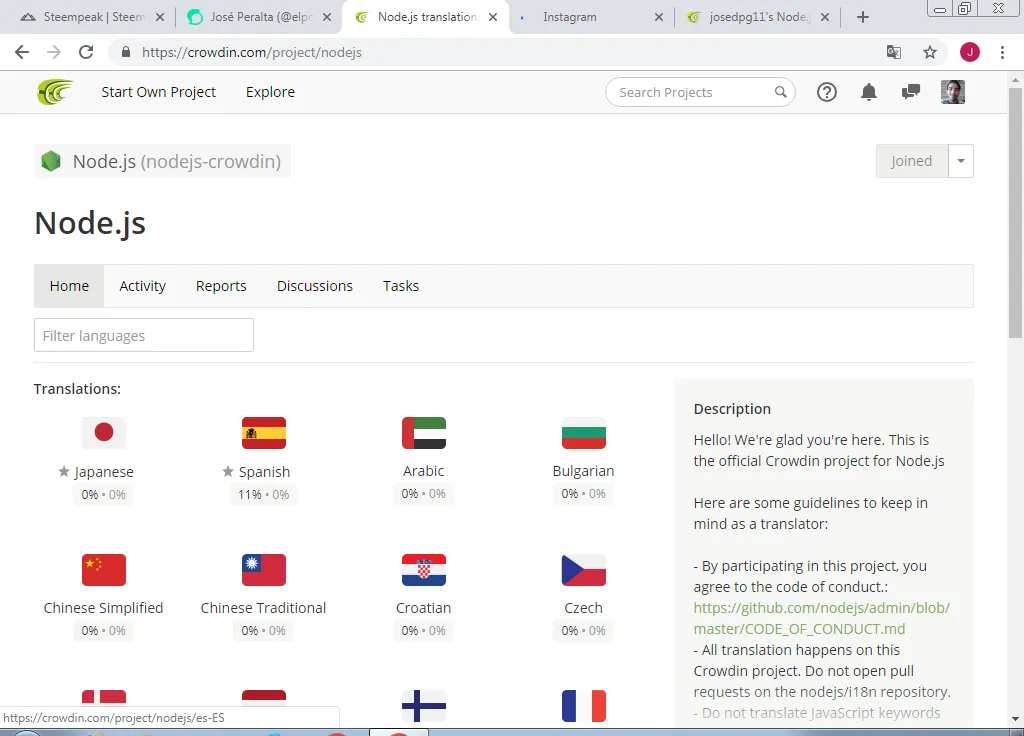The image size is (1024, 736).
Task: Close the Instagram browser tab
Action: tap(659, 17)
